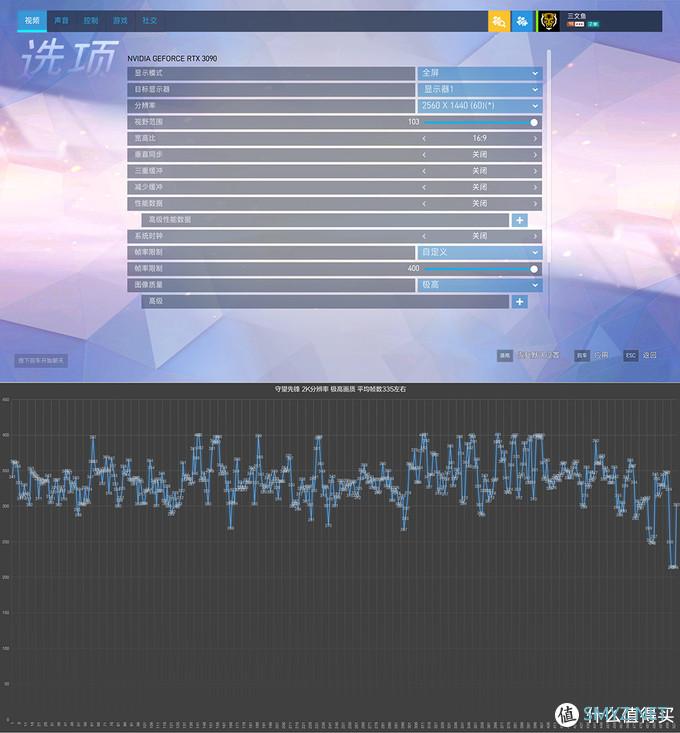Click the 应用 apply button

coord(601,355)
